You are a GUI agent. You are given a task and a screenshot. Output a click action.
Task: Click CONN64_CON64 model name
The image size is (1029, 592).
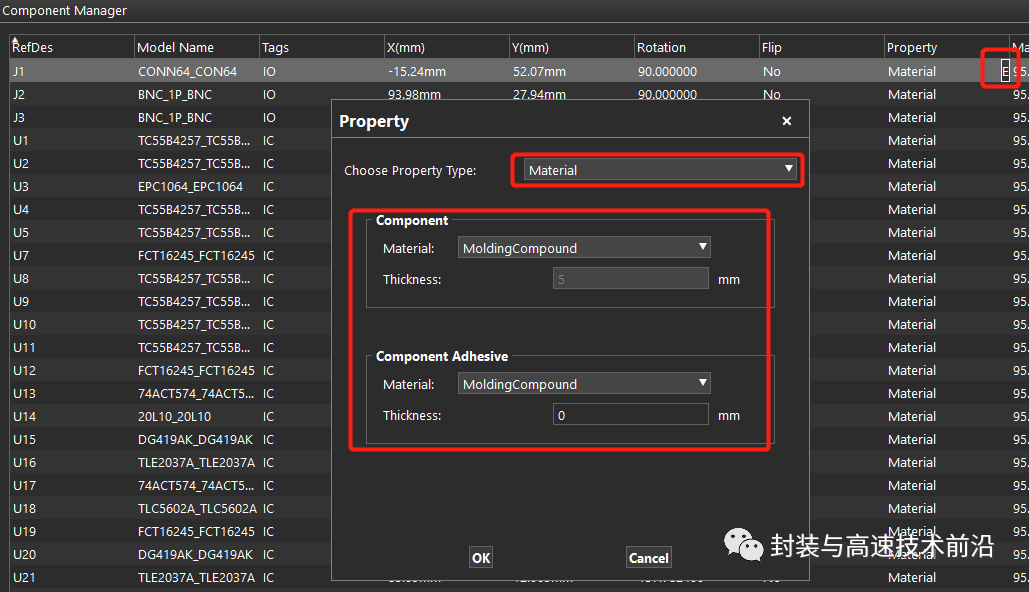187,71
